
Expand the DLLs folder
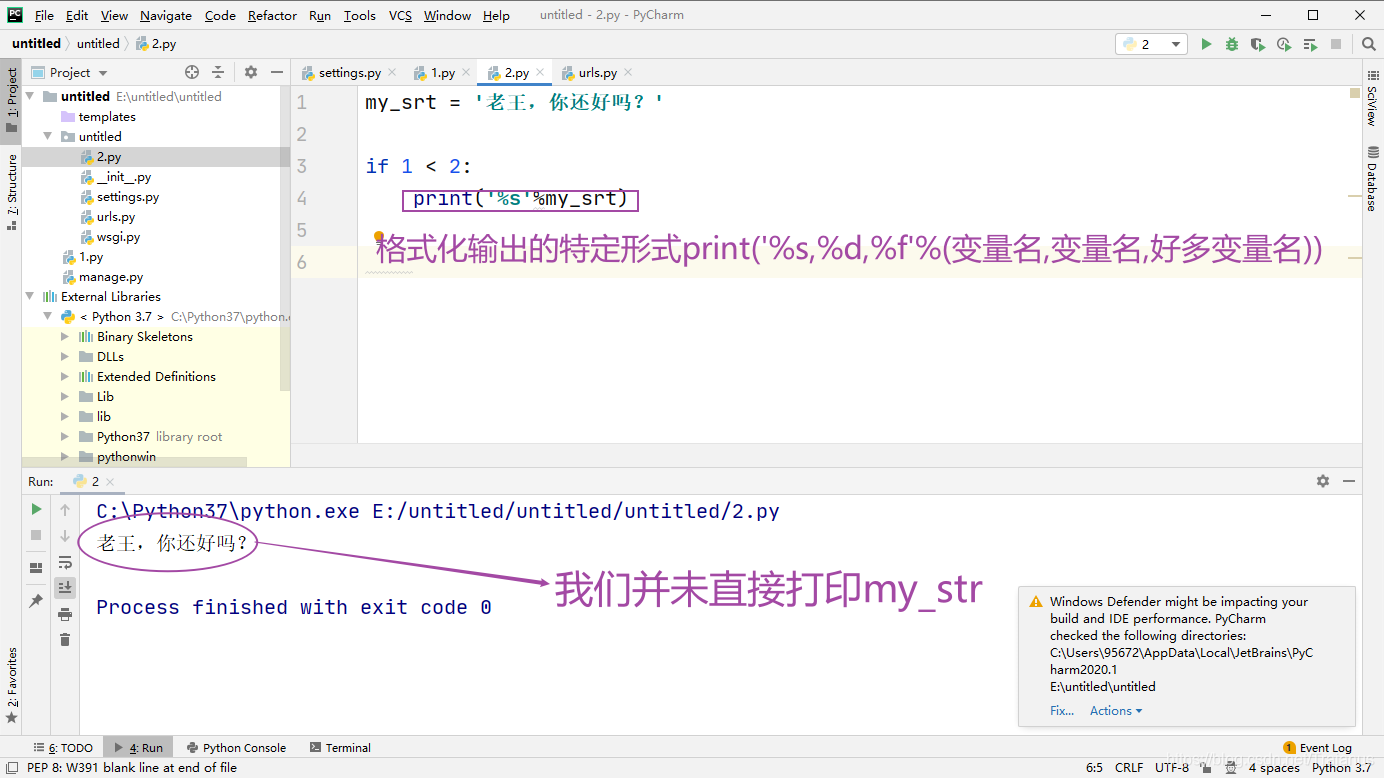(65, 357)
